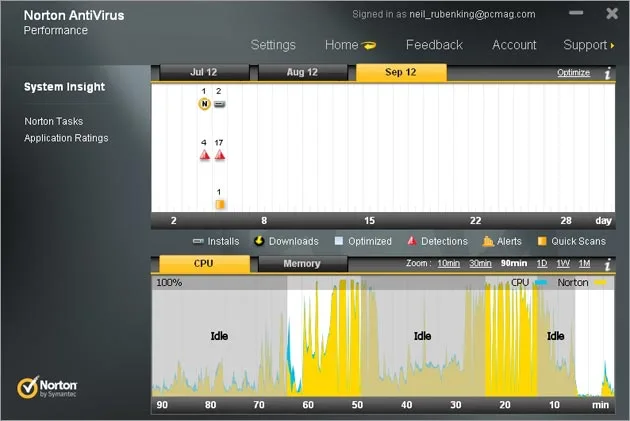Open the Settings menu
630x421 pixels.
(x=273, y=45)
